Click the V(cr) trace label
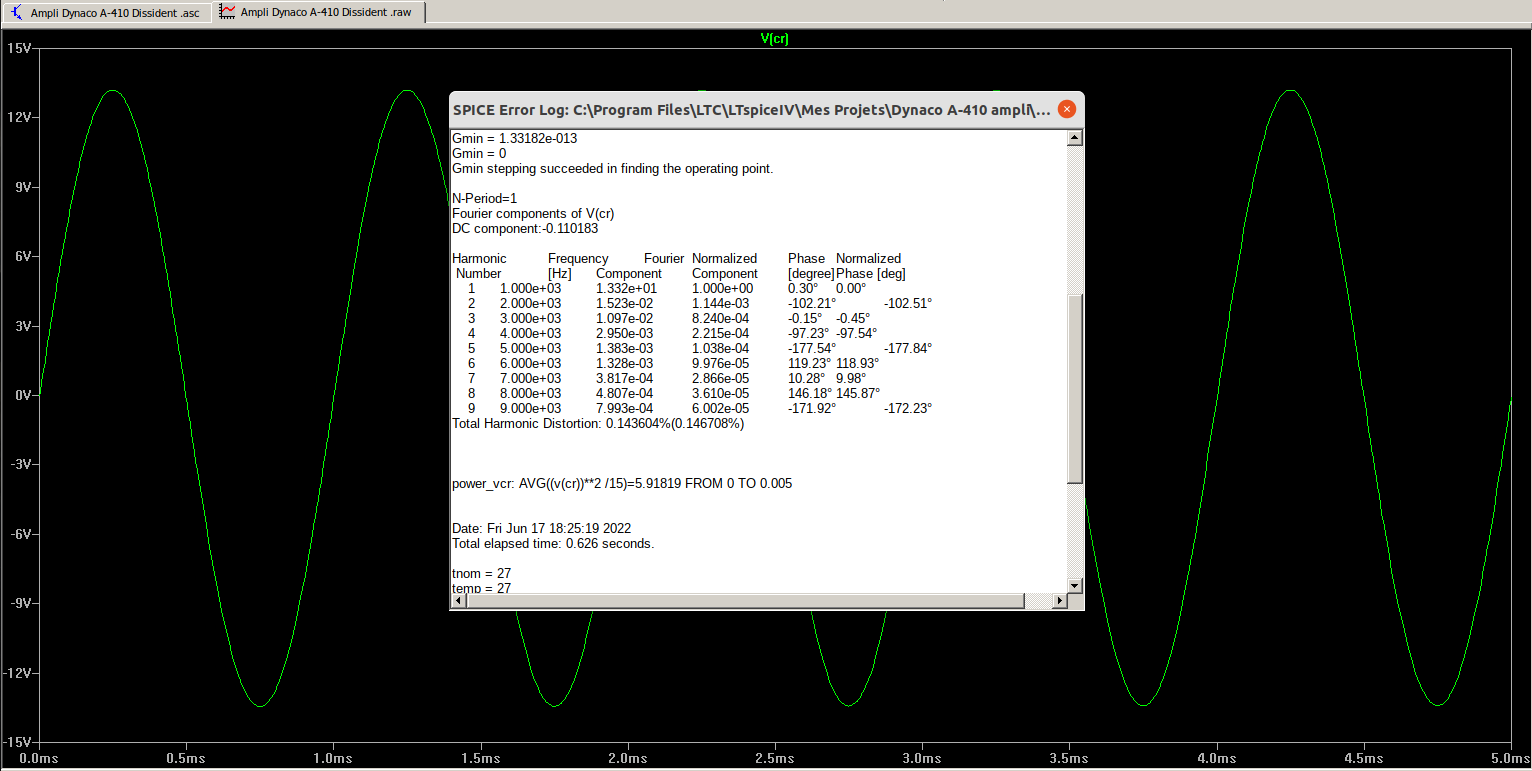Viewport: 1532px width, 771px height. tap(775, 38)
